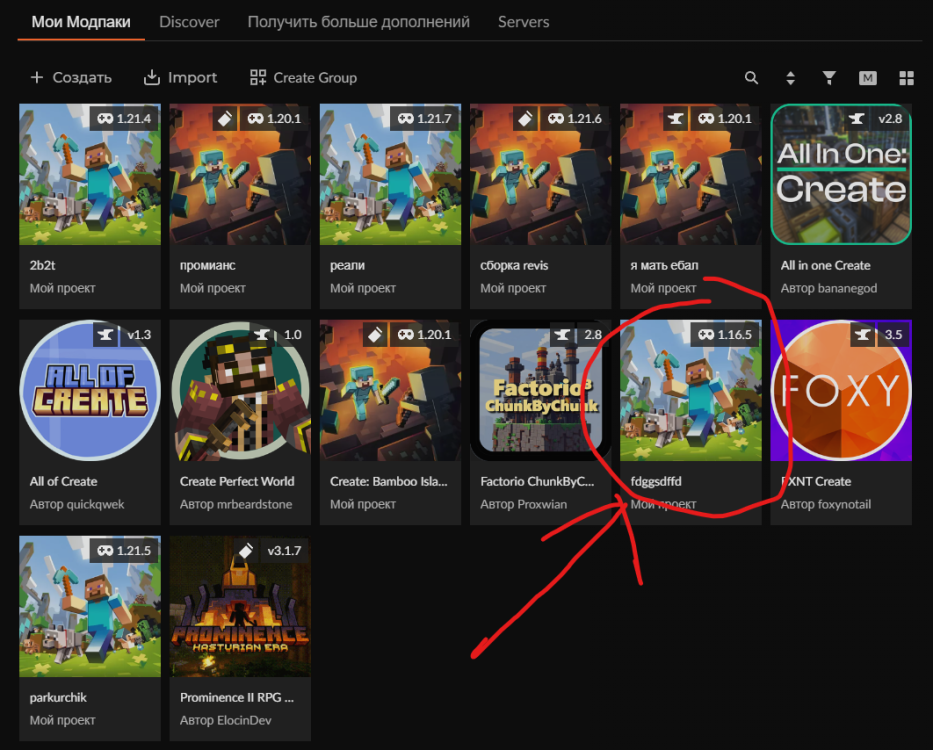
Task: Click the text Автор foxynotail
Action: (x=826, y=505)
